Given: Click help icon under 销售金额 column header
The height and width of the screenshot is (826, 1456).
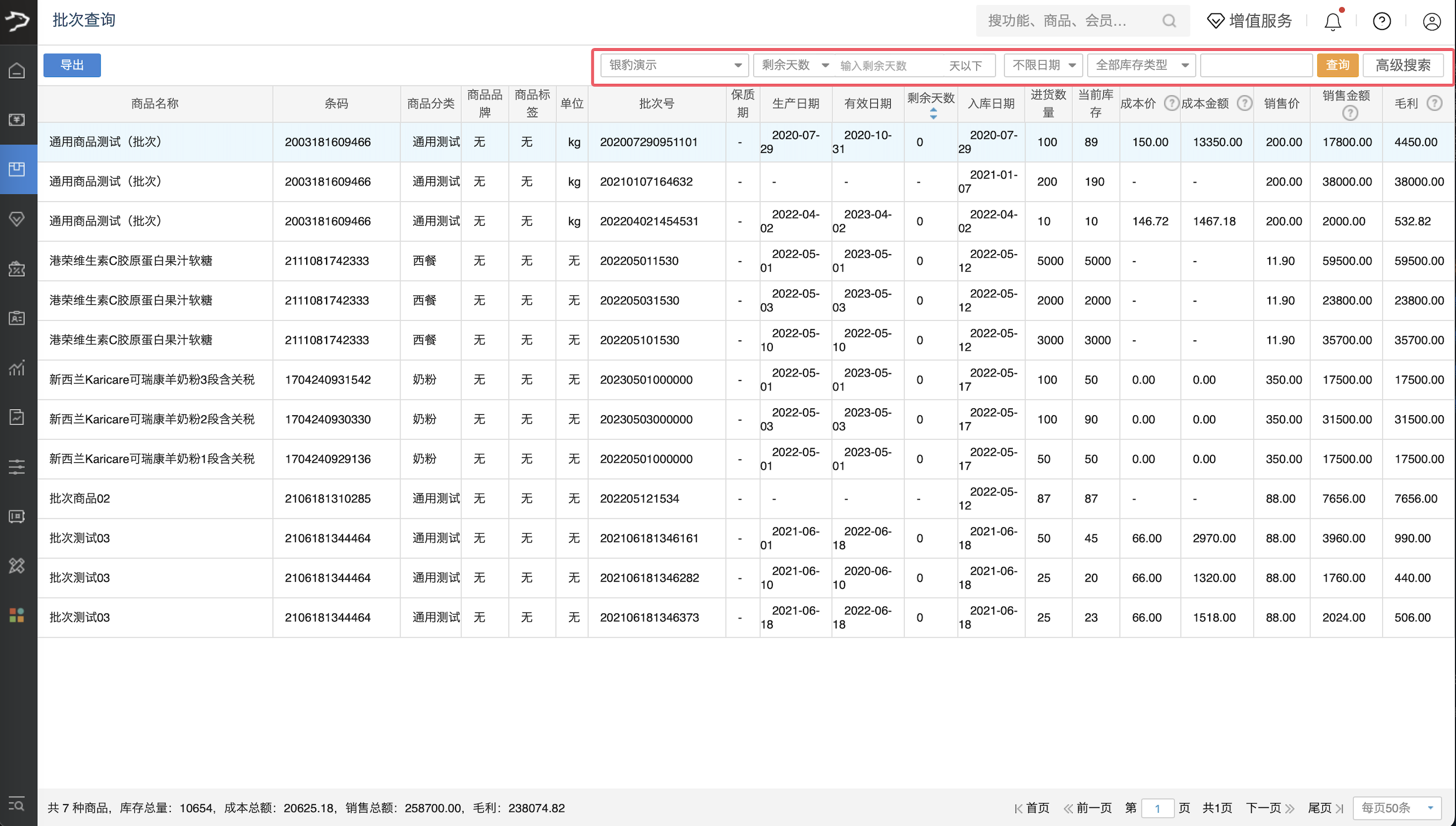Looking at the screenshot, I should click(x=1350, y=113).
